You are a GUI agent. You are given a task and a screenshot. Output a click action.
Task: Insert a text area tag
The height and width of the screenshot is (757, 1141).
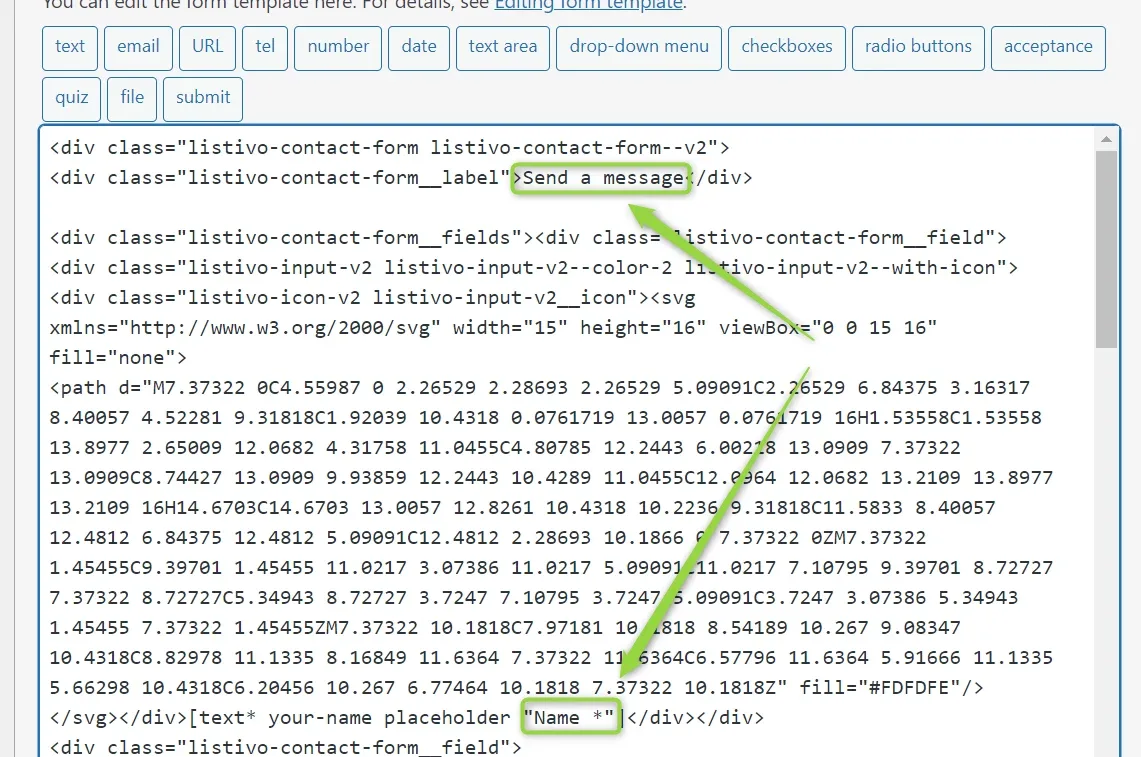tap(503, 48)
